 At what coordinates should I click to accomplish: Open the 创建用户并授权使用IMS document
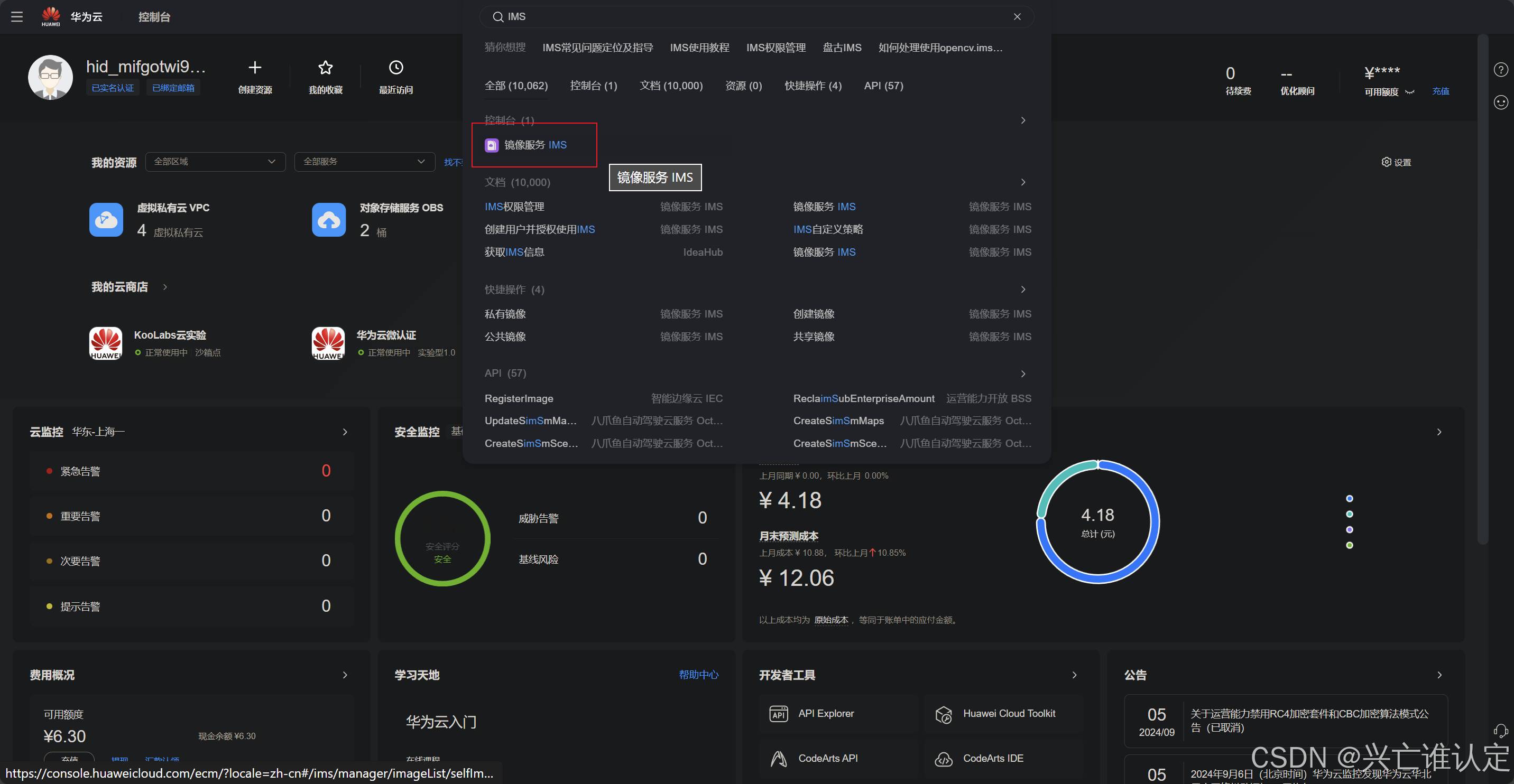(540, 229)
